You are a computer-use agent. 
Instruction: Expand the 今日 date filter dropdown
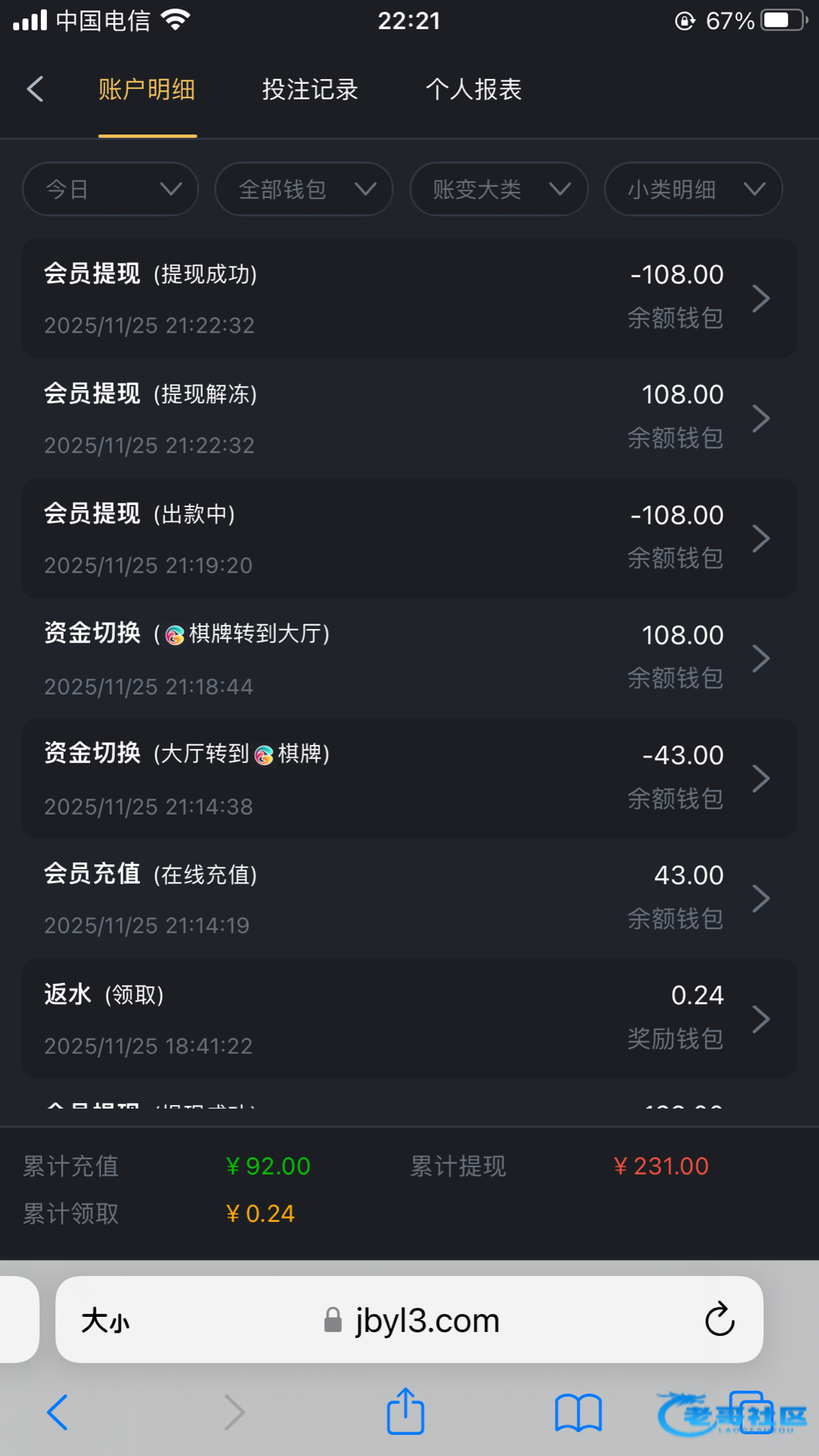click(x=111, y=189)
